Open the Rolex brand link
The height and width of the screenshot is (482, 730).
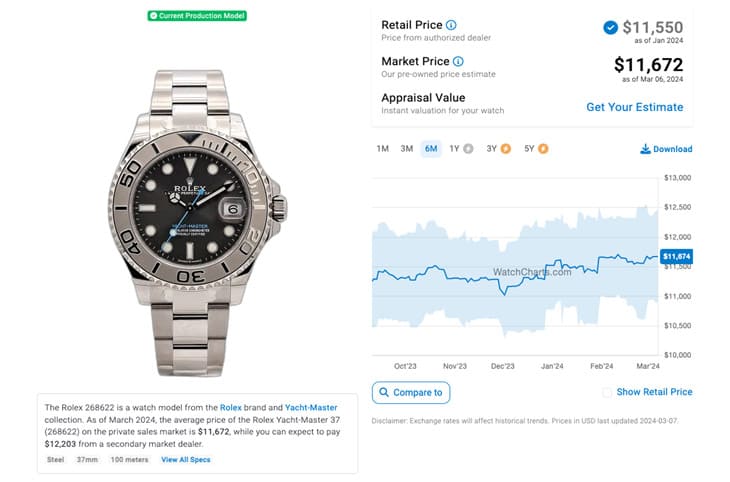click(x=230, y=407)
